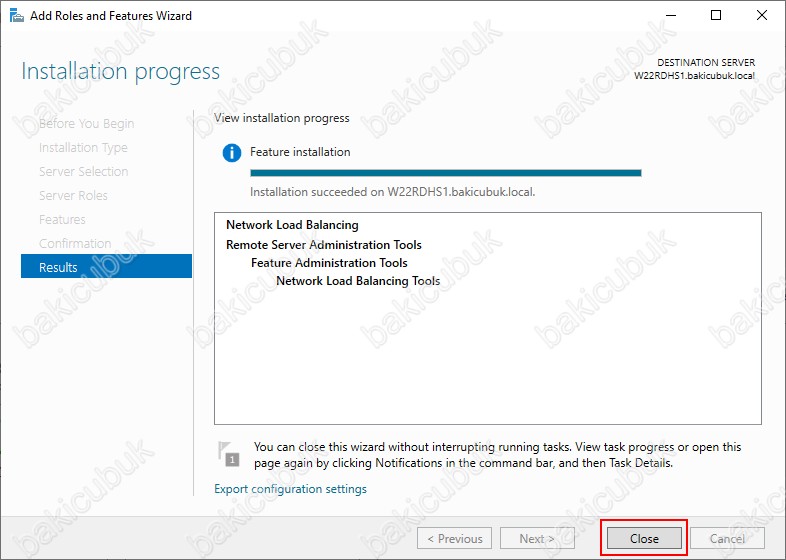
Task: Select the Before You Begin step
Action: (x=86, y=123)
